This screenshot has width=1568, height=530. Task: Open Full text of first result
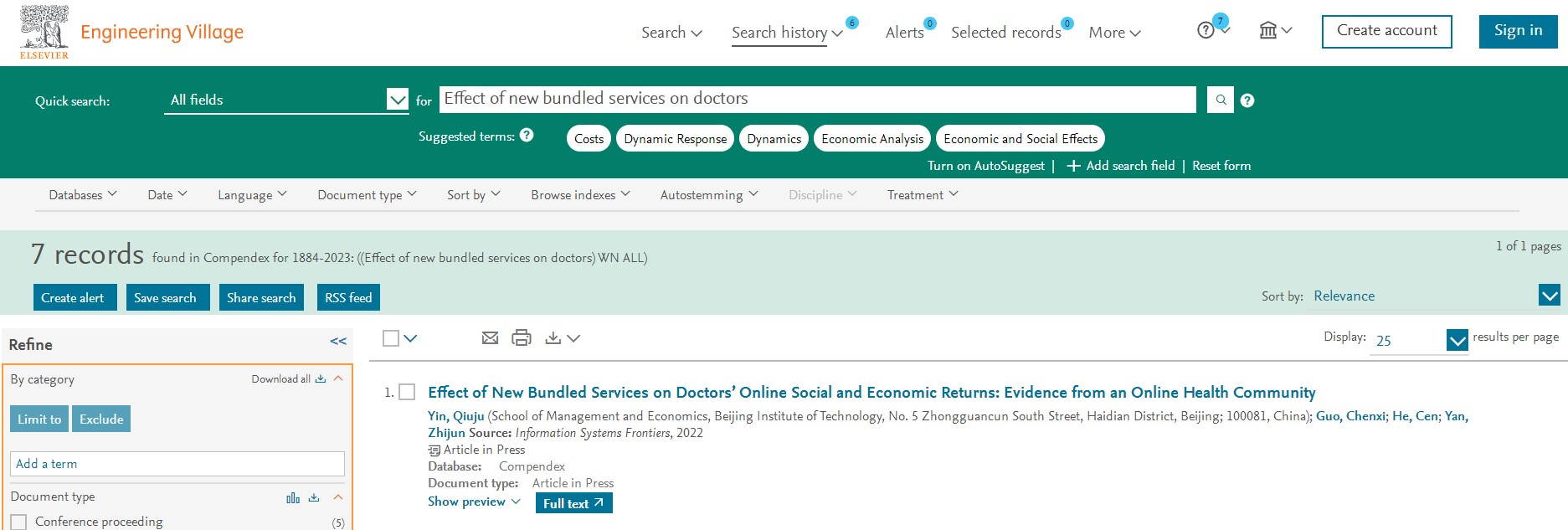pyautogui.click(x=573, y=503)
